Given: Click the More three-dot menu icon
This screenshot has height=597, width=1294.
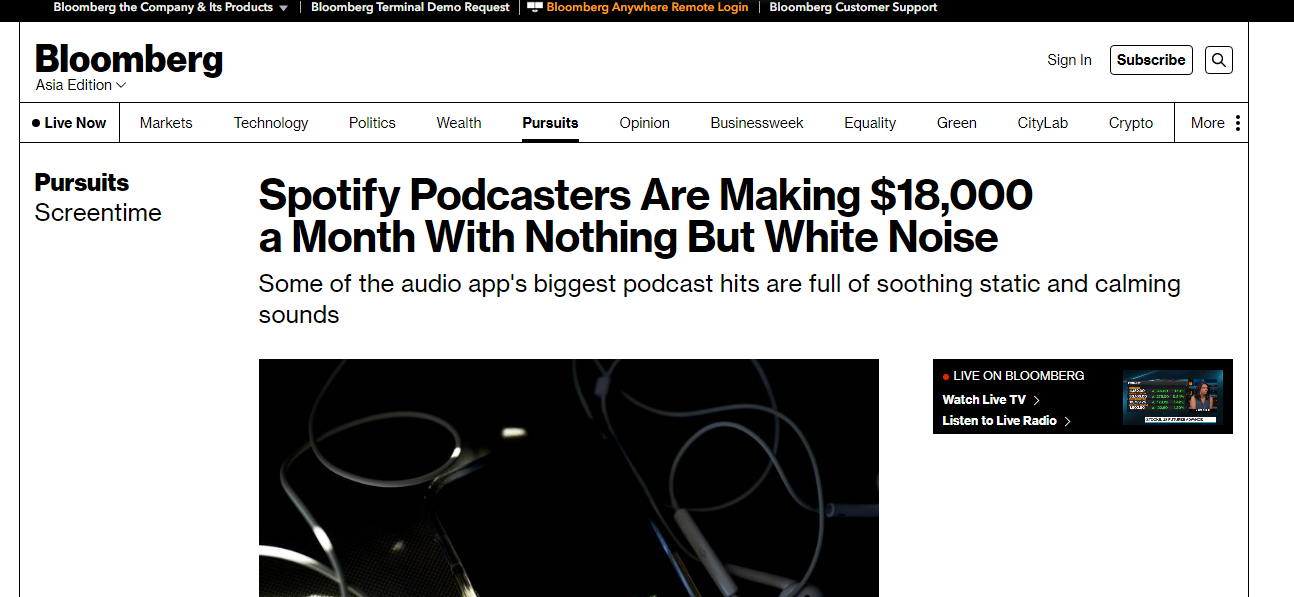Looking at the screenshot, I should [x=1238, y=123].
